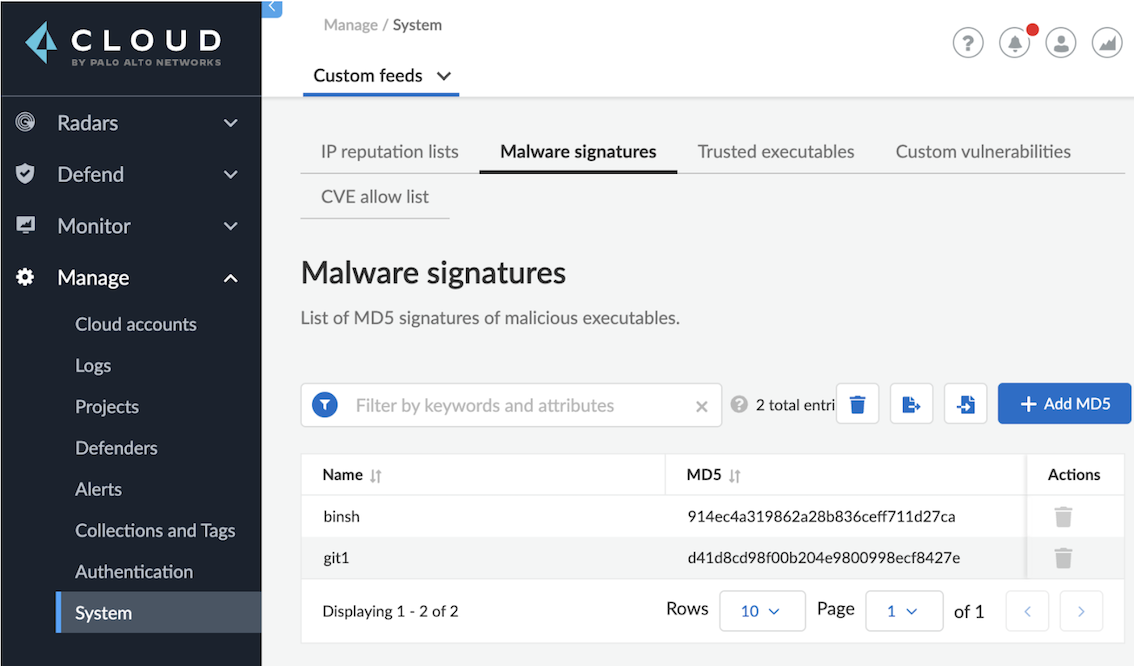Screen dimensions: 1134x666
Task: Sort the table by MD5 column
Action: pyautogui.click(x=735, y=476)
